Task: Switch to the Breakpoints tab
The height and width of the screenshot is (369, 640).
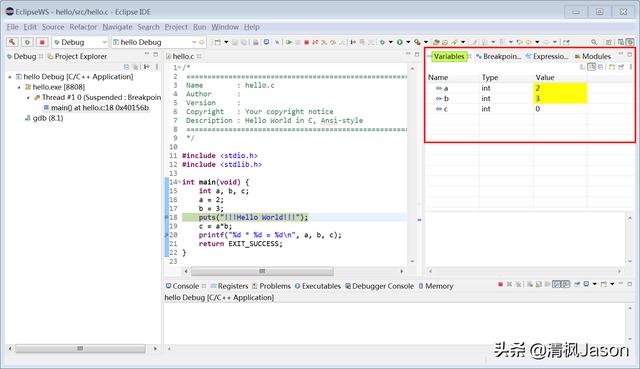Action: point(498,56)
